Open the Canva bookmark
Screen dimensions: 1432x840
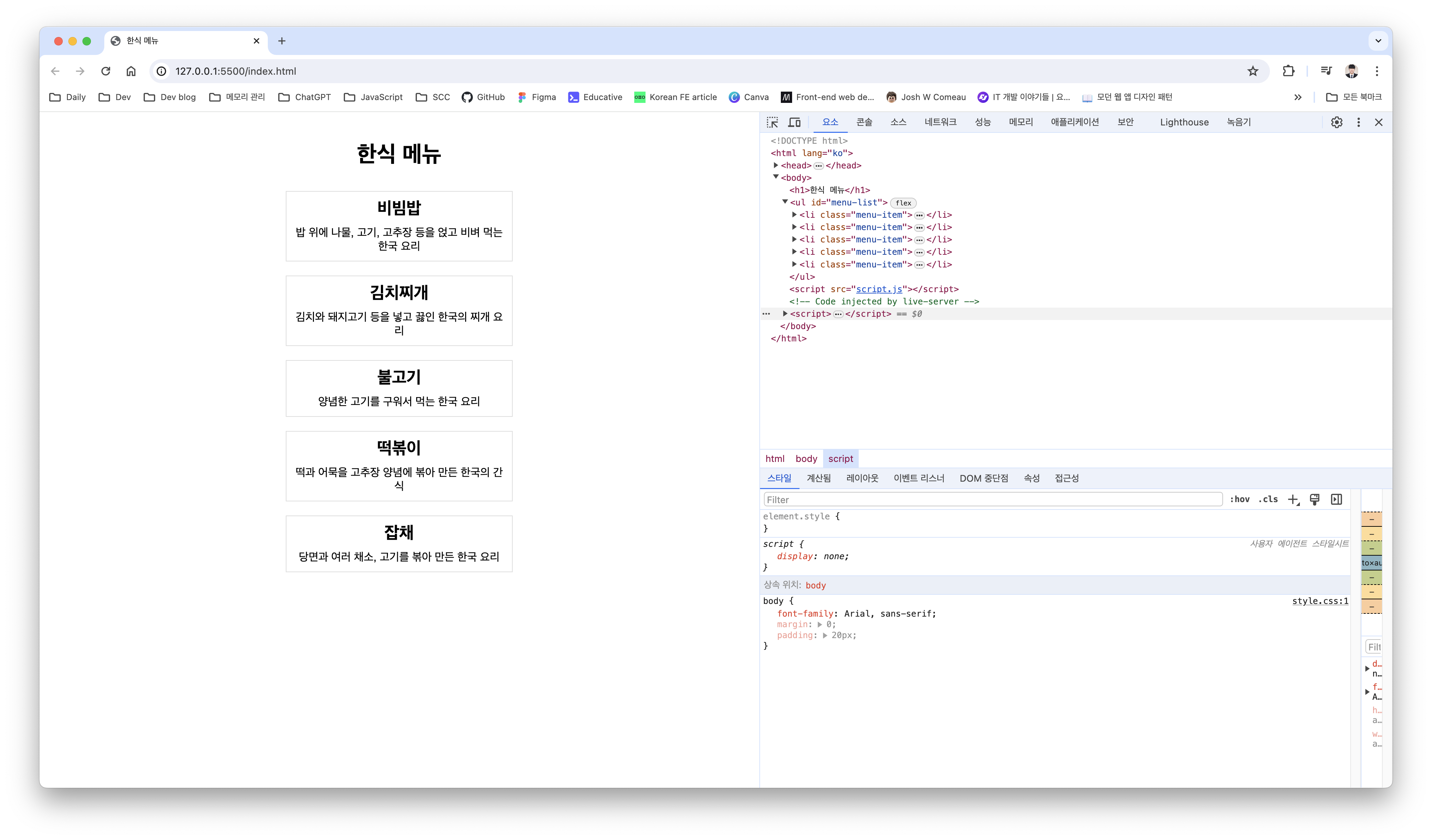tap(749, 97)
